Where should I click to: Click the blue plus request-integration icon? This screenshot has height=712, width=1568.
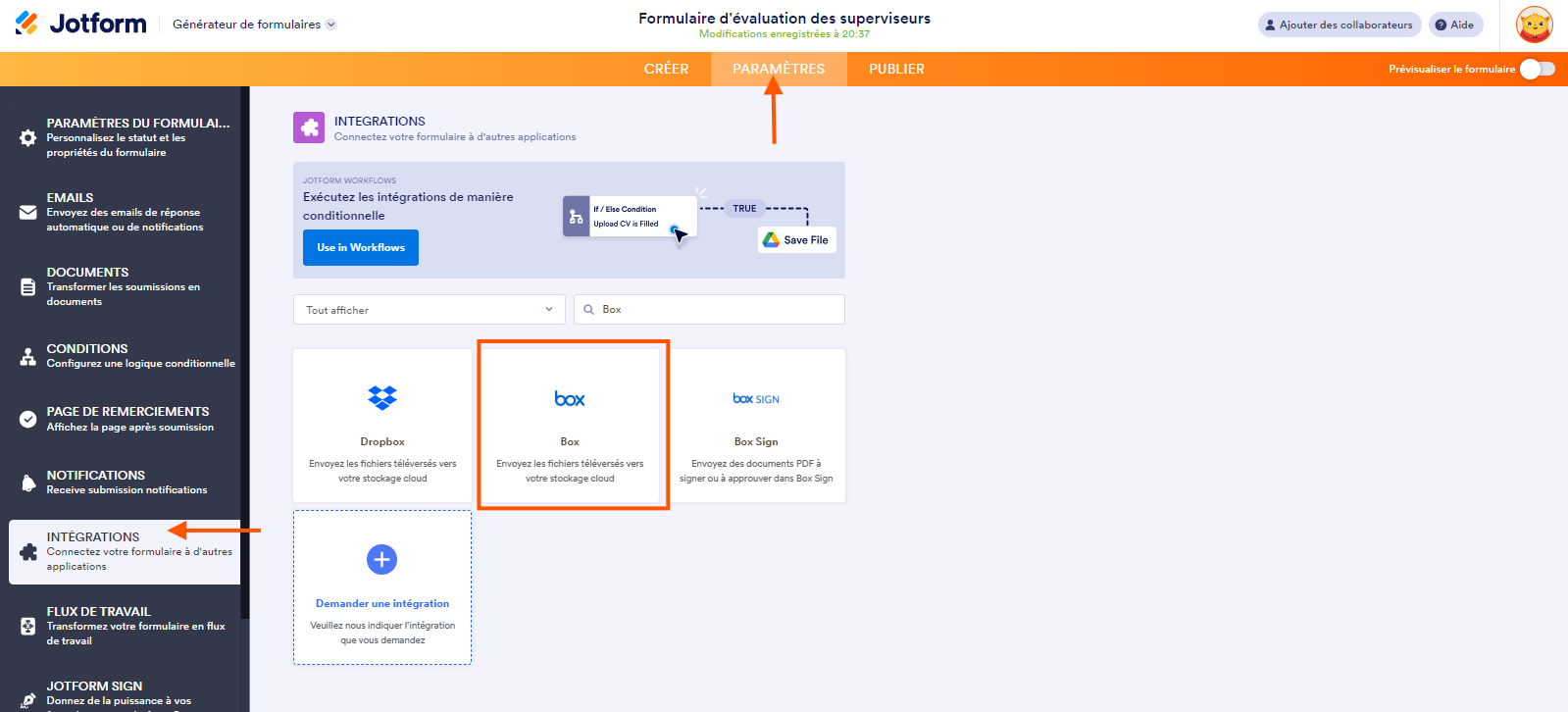381,559
